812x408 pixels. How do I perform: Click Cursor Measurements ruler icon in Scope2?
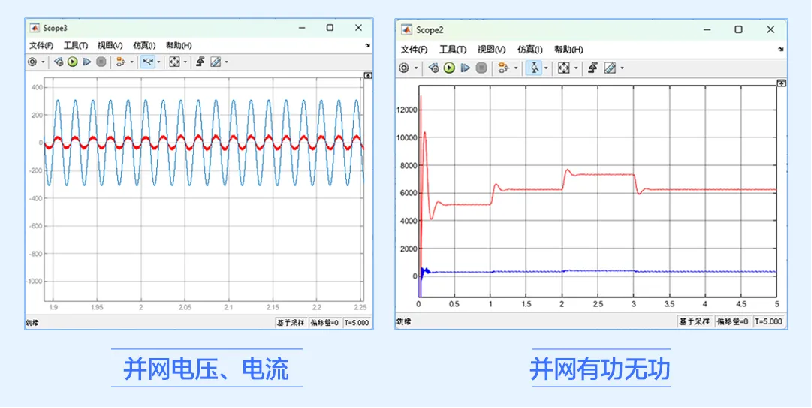(x=611, y=68)
